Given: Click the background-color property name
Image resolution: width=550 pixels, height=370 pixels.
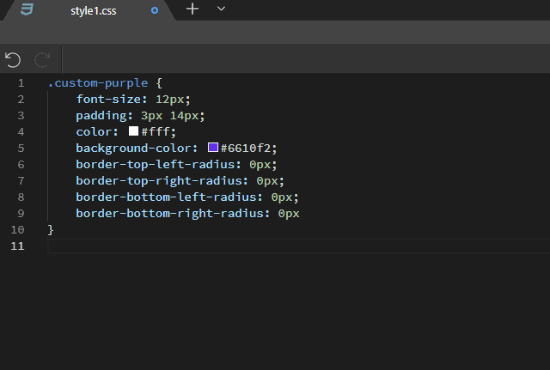Looking at the screenshot, I should click(133, 148).
